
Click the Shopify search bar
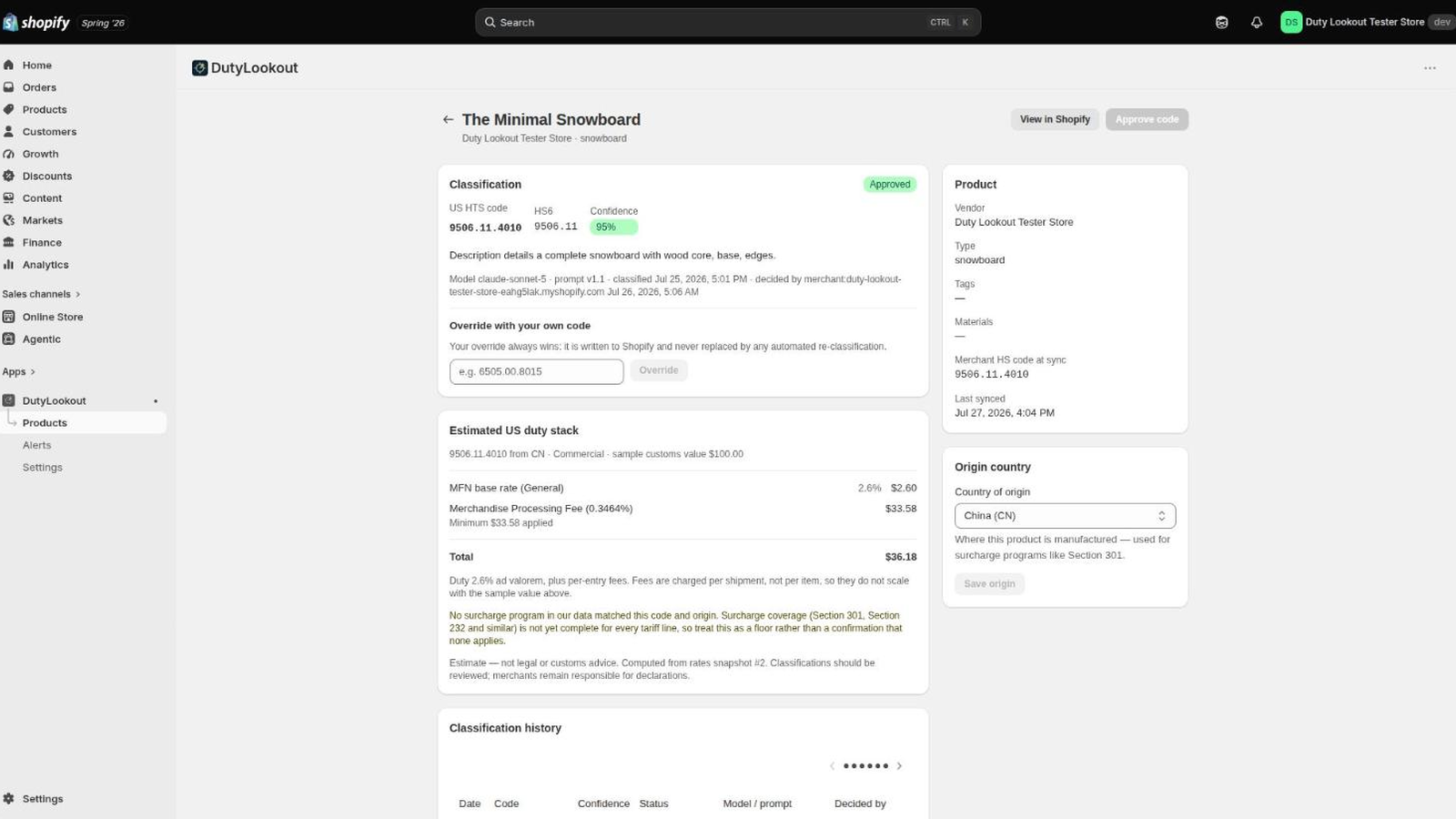(728, 23)
